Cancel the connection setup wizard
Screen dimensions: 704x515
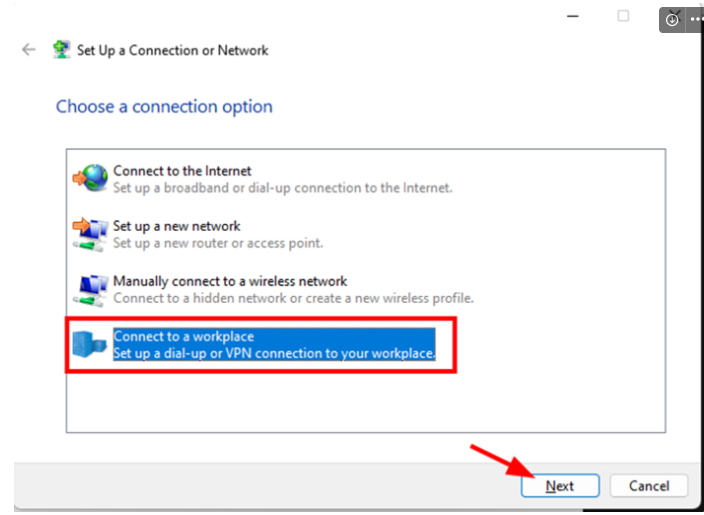[x=649, y=486]
